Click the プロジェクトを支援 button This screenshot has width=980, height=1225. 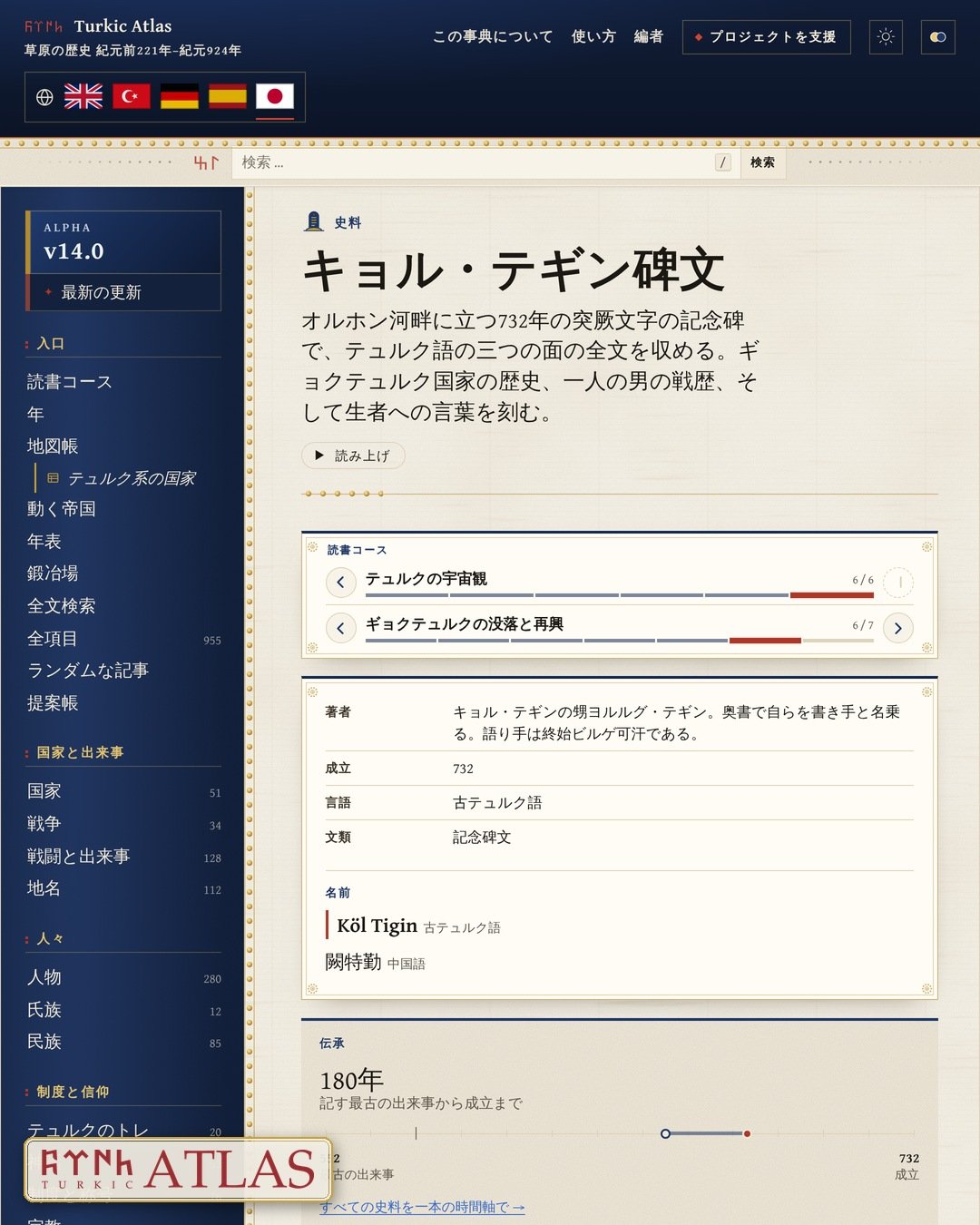coord(767,37)
